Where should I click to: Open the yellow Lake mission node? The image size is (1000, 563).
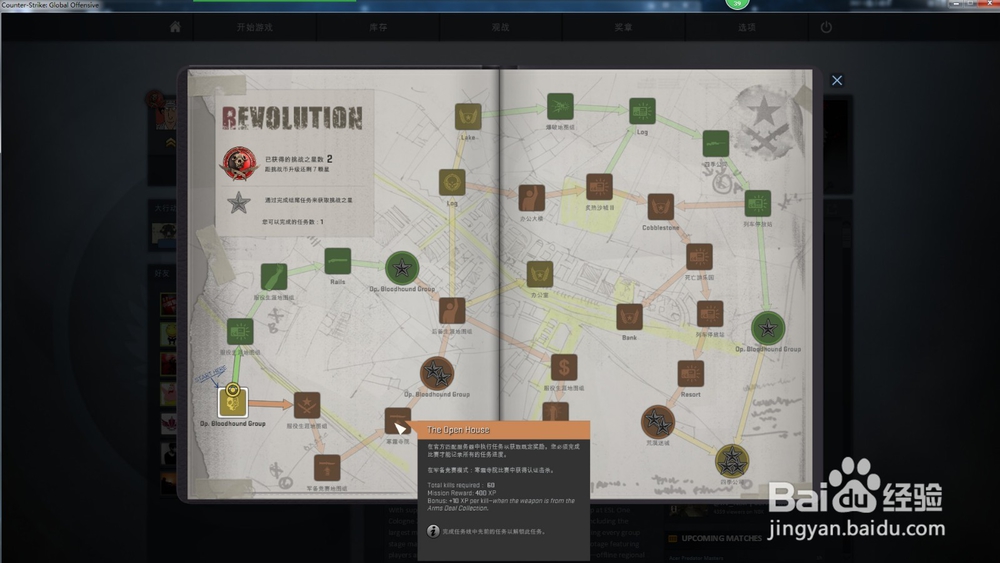[468, 117]
